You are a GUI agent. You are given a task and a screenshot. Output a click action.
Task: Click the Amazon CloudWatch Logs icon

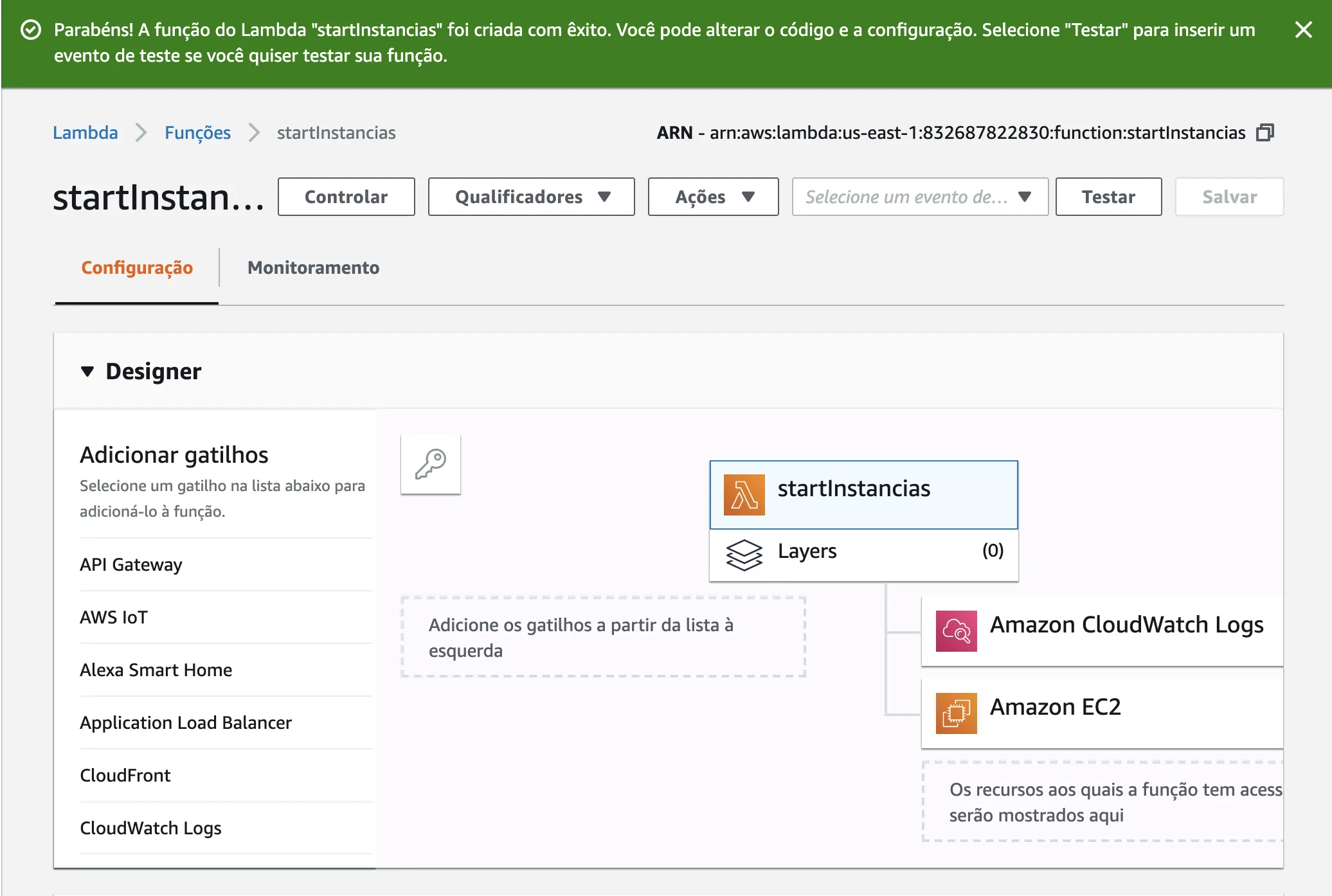pos(956,631)
